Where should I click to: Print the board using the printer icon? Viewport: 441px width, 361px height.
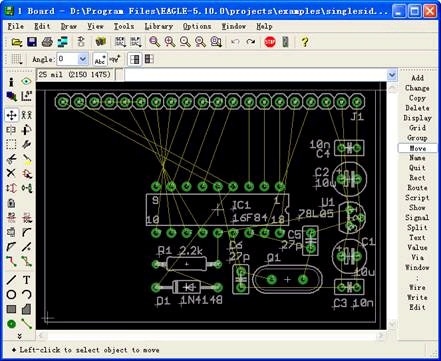[x=47, y=42]
